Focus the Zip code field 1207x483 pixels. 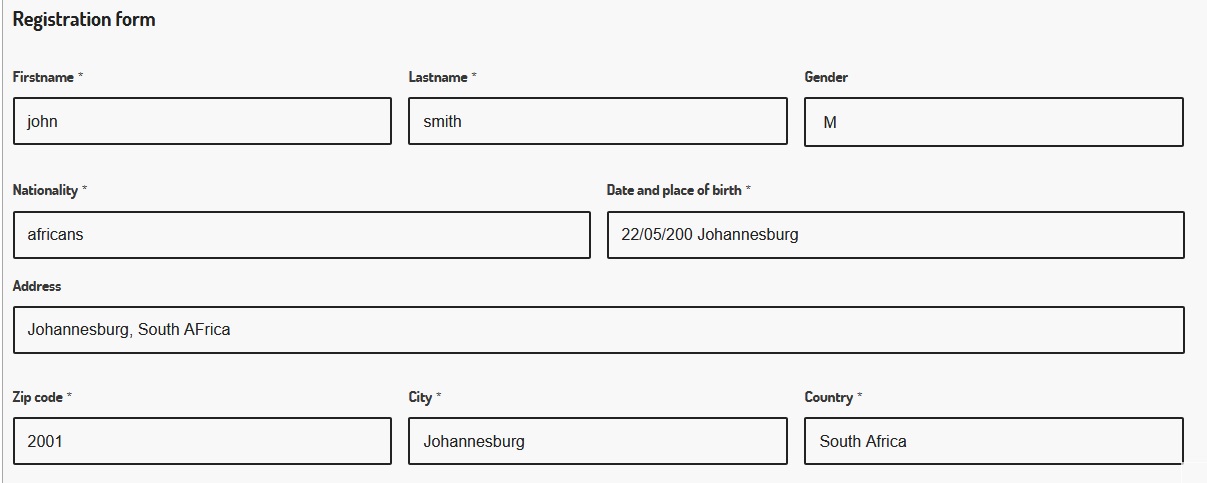[x=202, y=441]
